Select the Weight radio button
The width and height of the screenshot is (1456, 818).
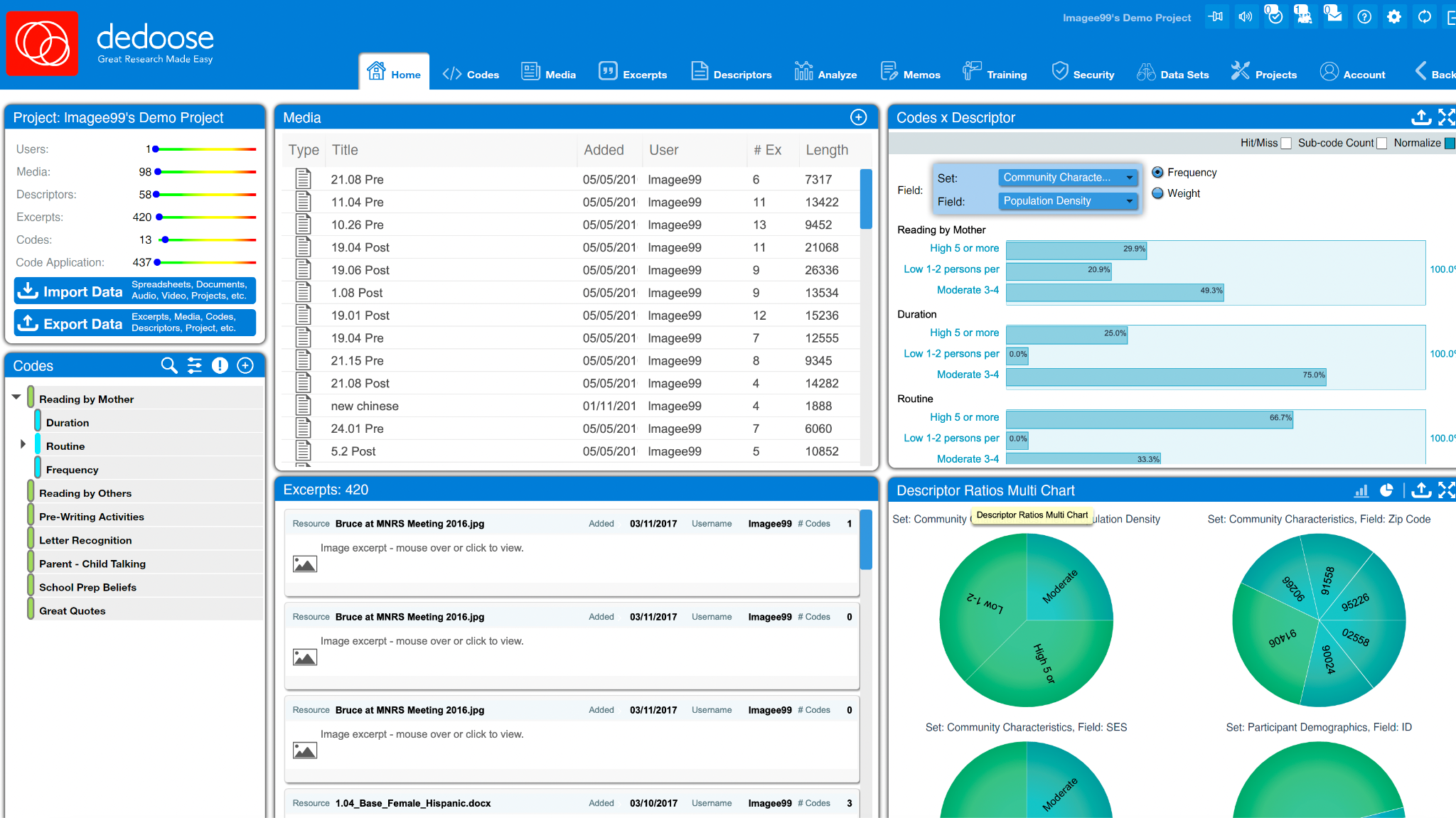coord(1157,193)
